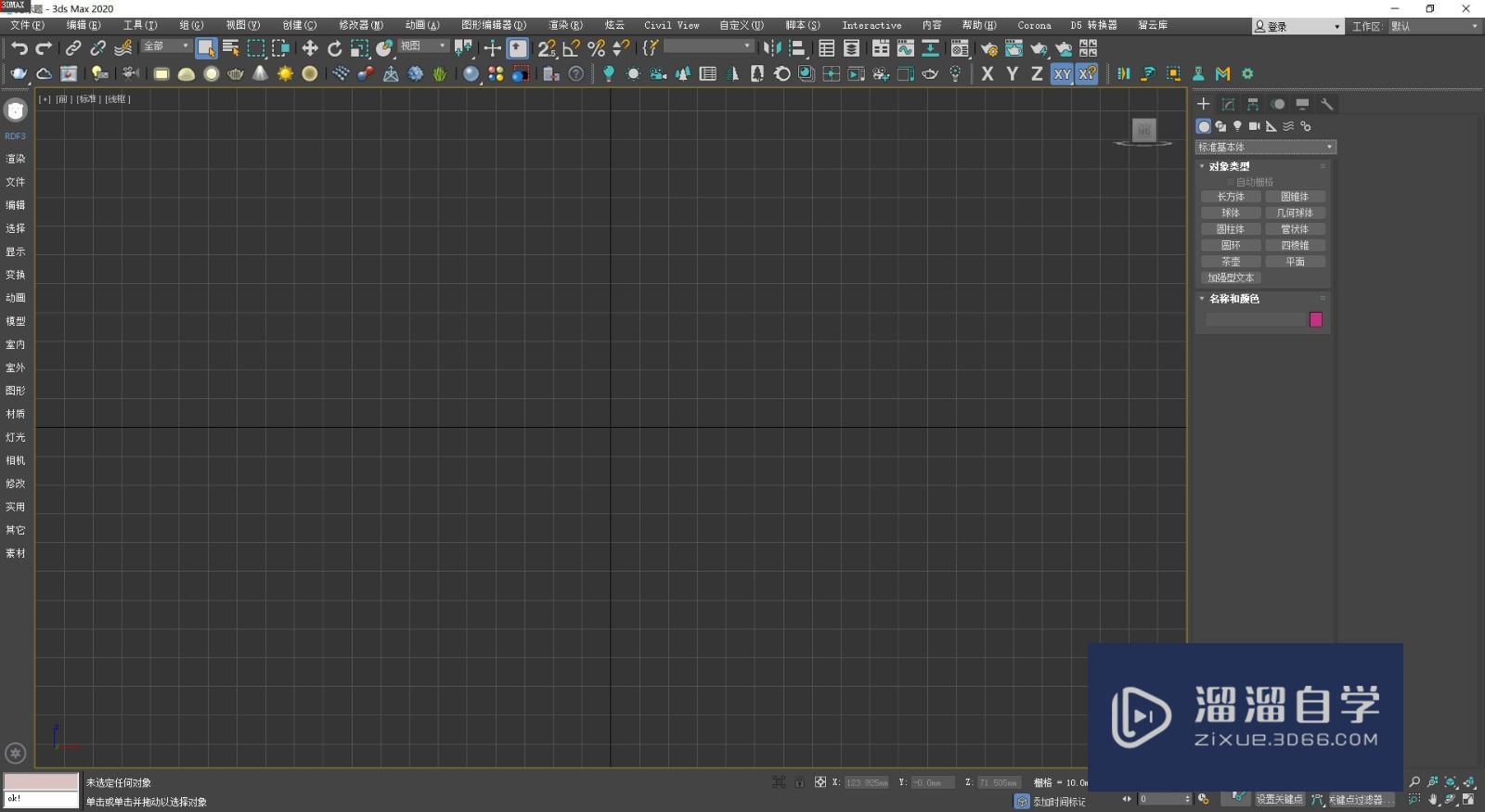Open the 渲染(R) menu
Screen dimensions: 1485x812
point(565,25)
